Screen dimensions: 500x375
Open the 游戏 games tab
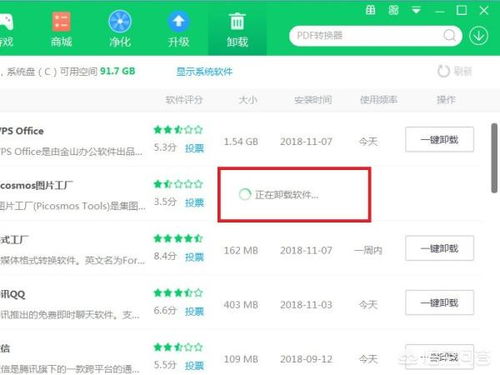click(6, 29)
